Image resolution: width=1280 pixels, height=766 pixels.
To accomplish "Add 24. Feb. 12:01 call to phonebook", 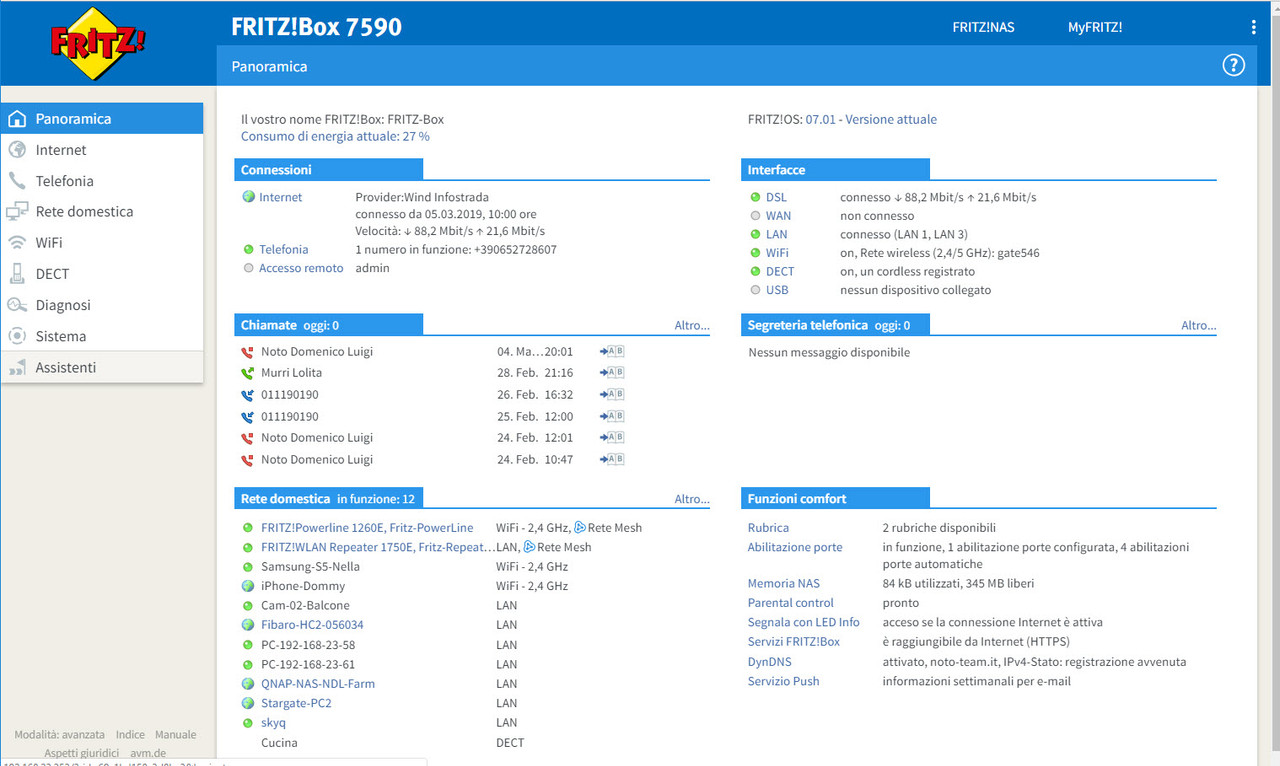I will [x=612, y=437].
